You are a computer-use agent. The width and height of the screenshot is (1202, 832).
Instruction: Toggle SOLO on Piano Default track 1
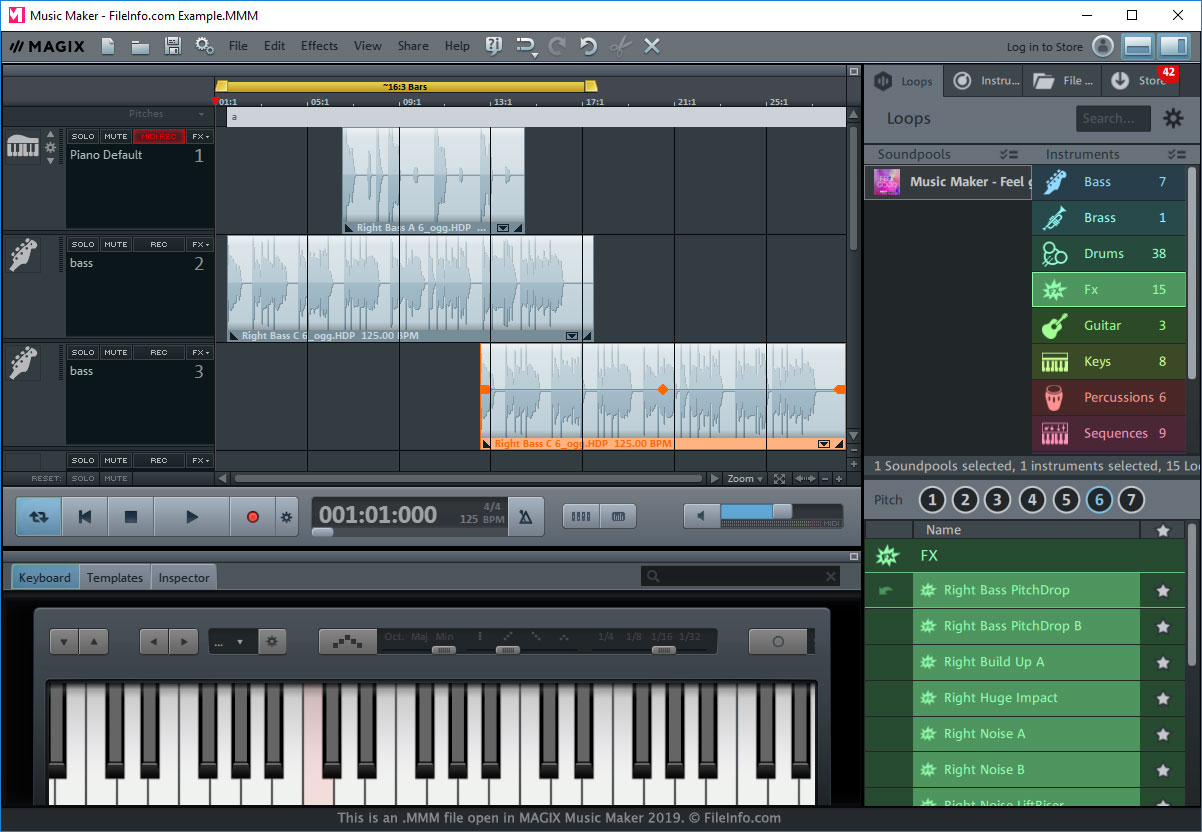(x=83, y=136)
